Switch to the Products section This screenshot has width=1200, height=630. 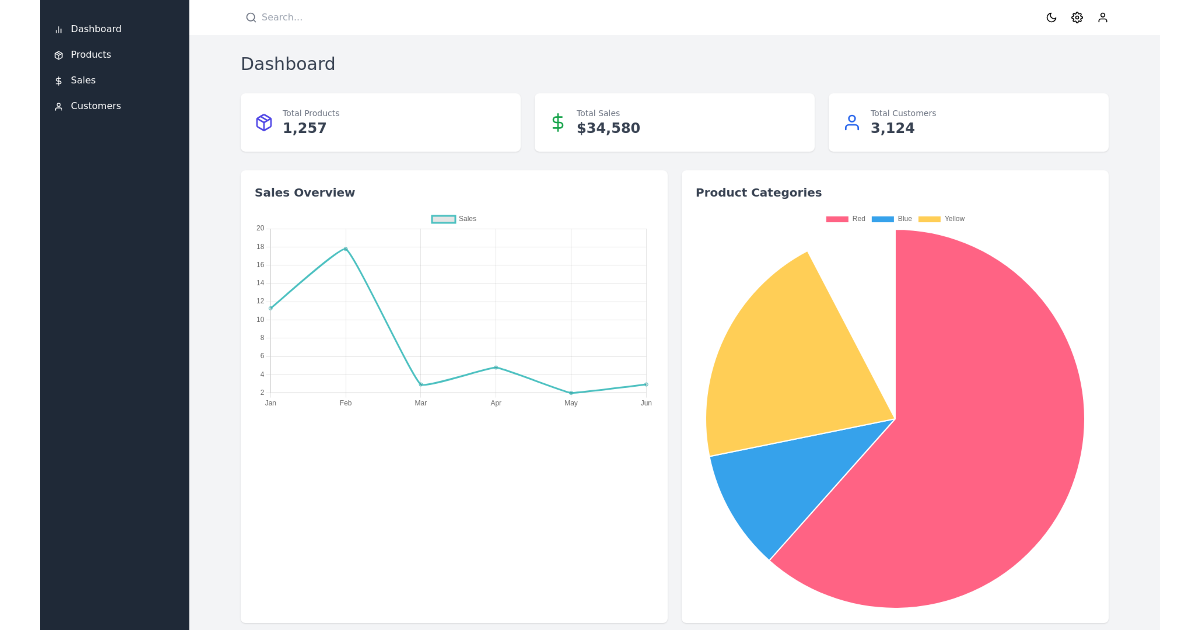(89, 54)
